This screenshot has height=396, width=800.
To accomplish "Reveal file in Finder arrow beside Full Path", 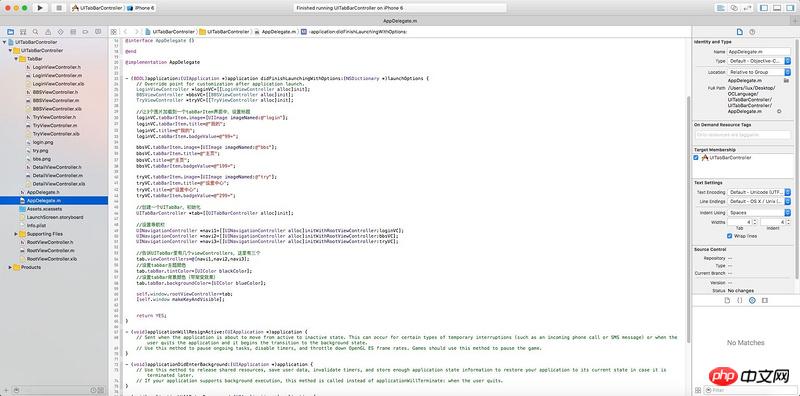I will pos(779,111).
